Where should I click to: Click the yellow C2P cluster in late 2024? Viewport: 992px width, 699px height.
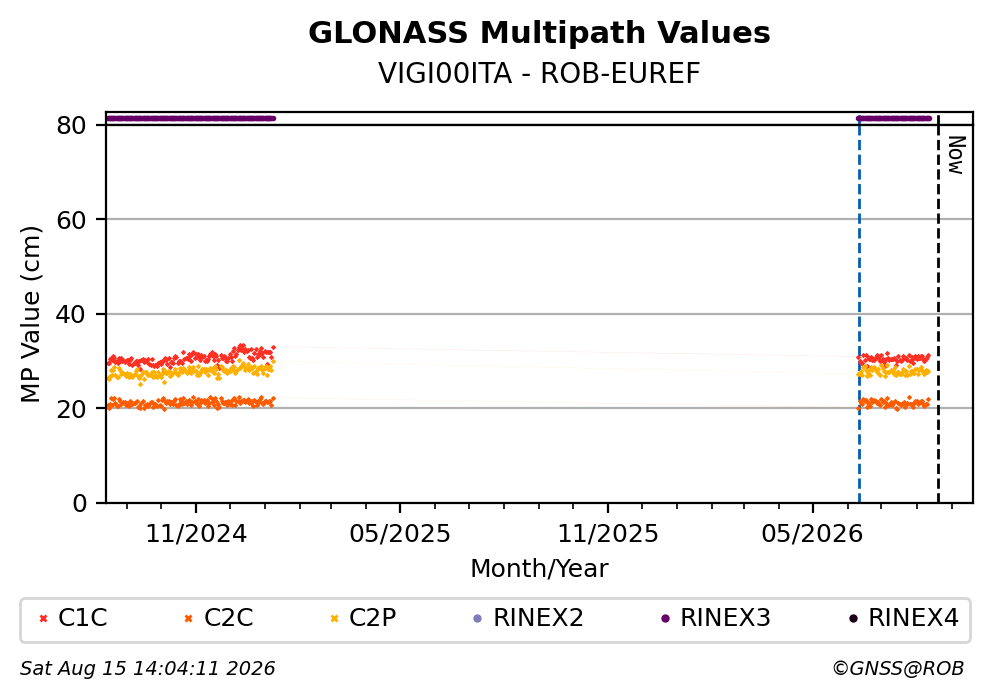190,372
